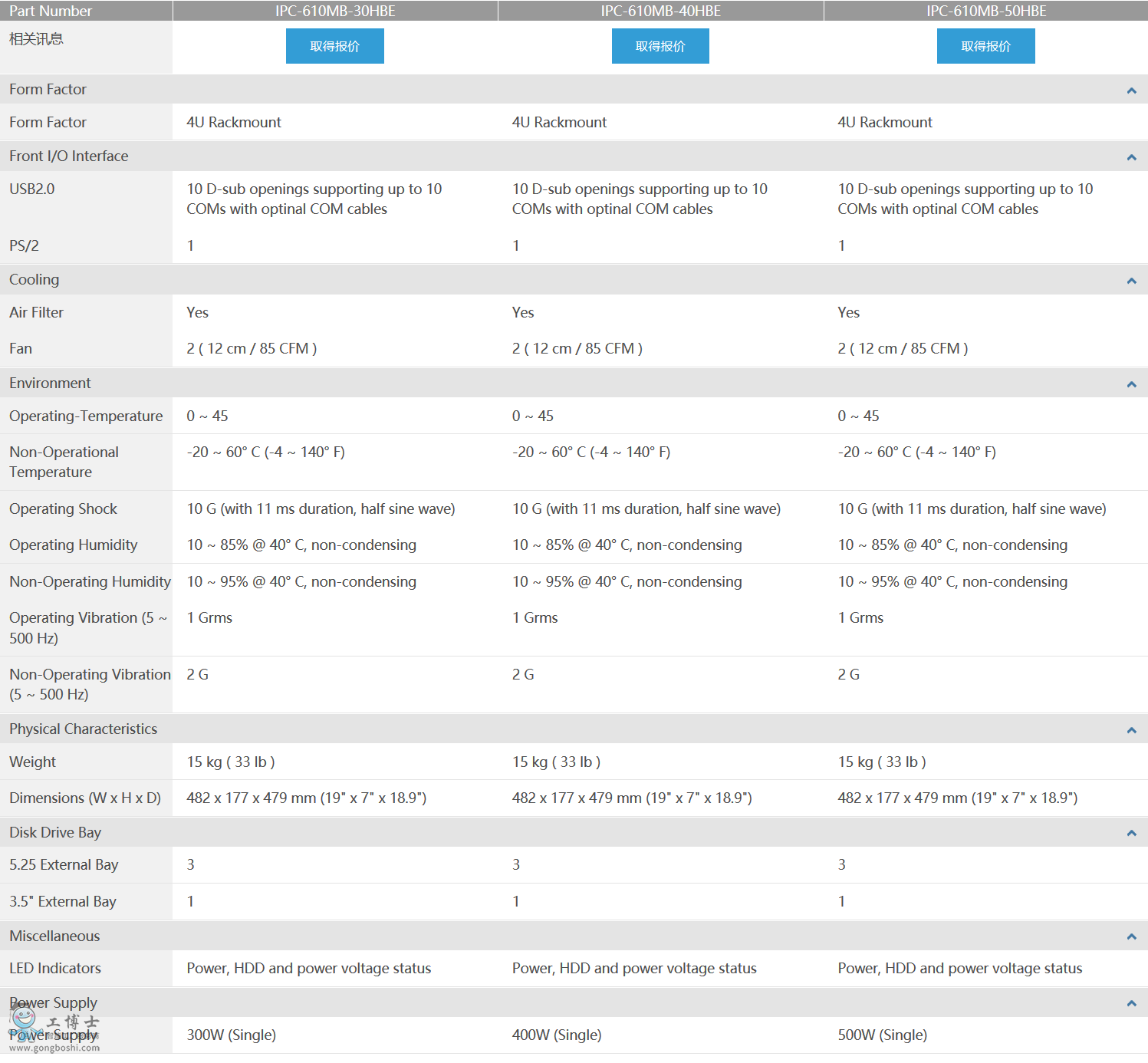Screen dimensions: 1148x1063
Task: Select the IPC-610MB-50HBE column header
Action: (x=986, y=11)
